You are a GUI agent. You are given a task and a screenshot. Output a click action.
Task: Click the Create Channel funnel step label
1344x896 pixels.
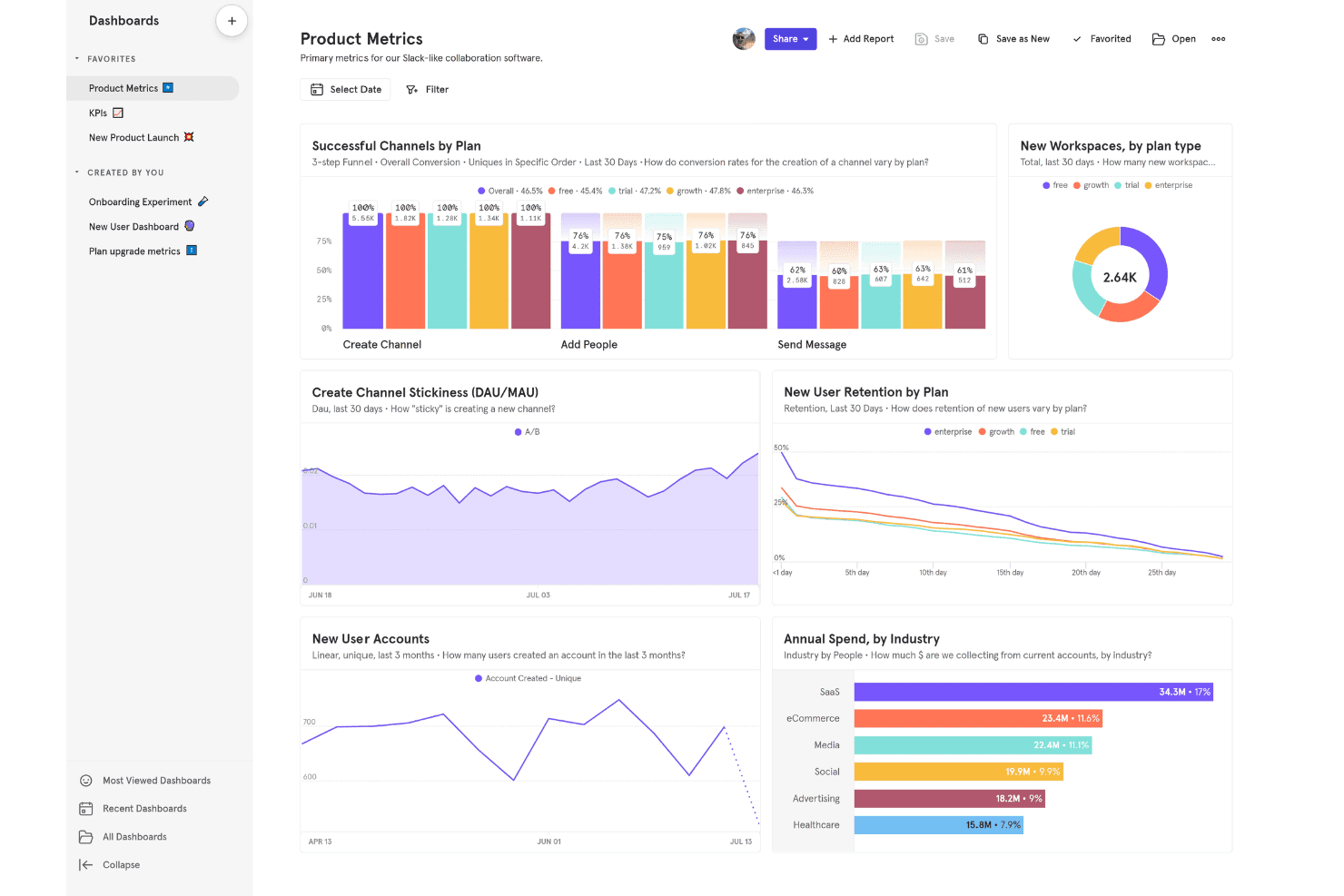[382, 345]
